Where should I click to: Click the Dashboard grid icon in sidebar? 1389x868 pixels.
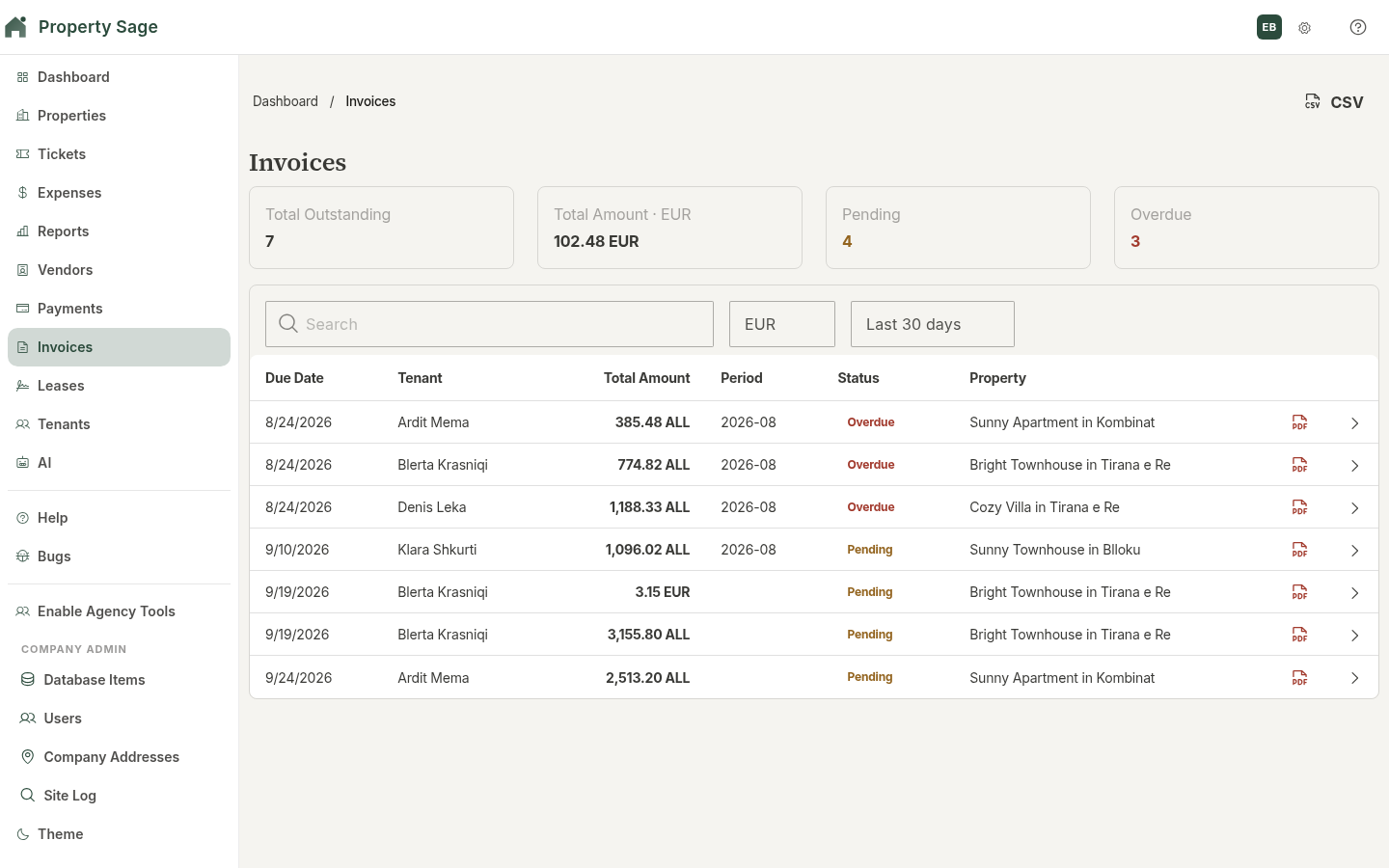click(22, 77)
